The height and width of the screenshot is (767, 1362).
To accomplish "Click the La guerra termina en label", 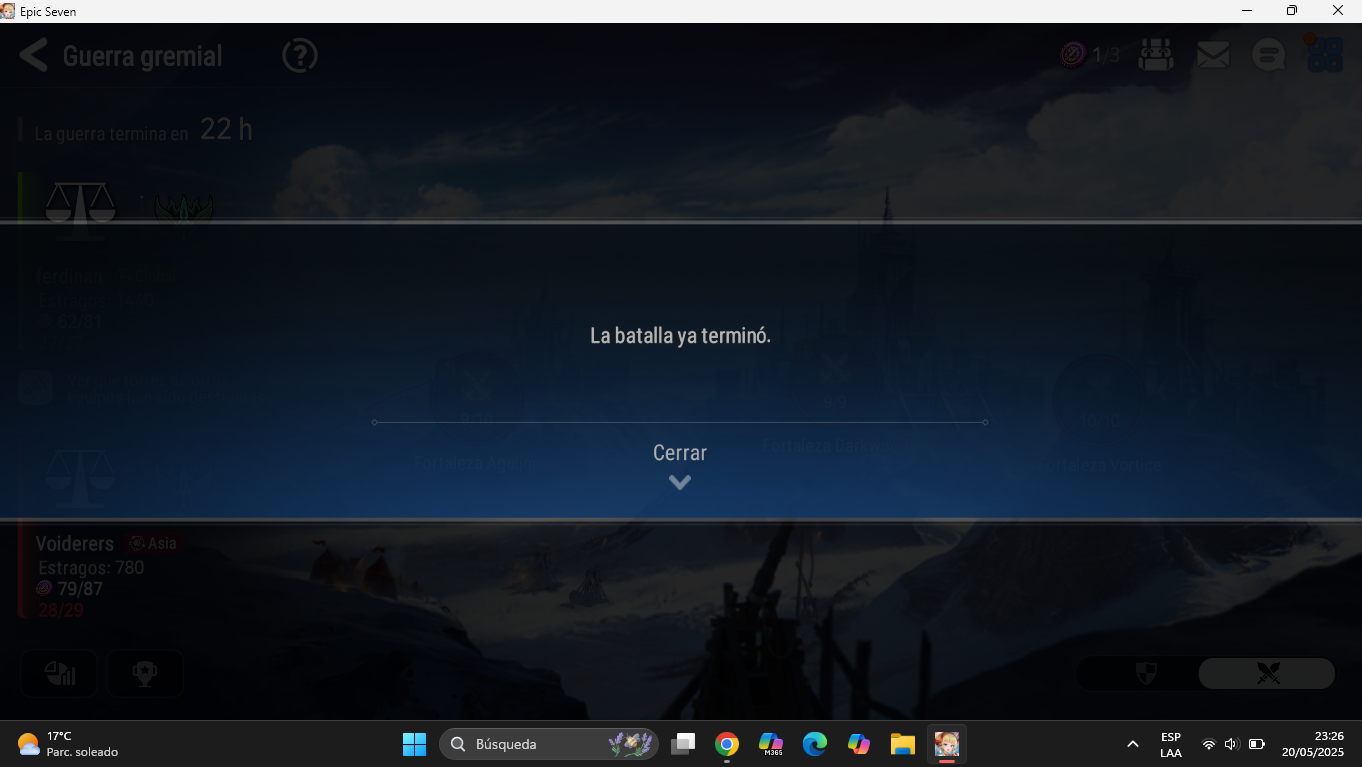I will coord(111,133).
